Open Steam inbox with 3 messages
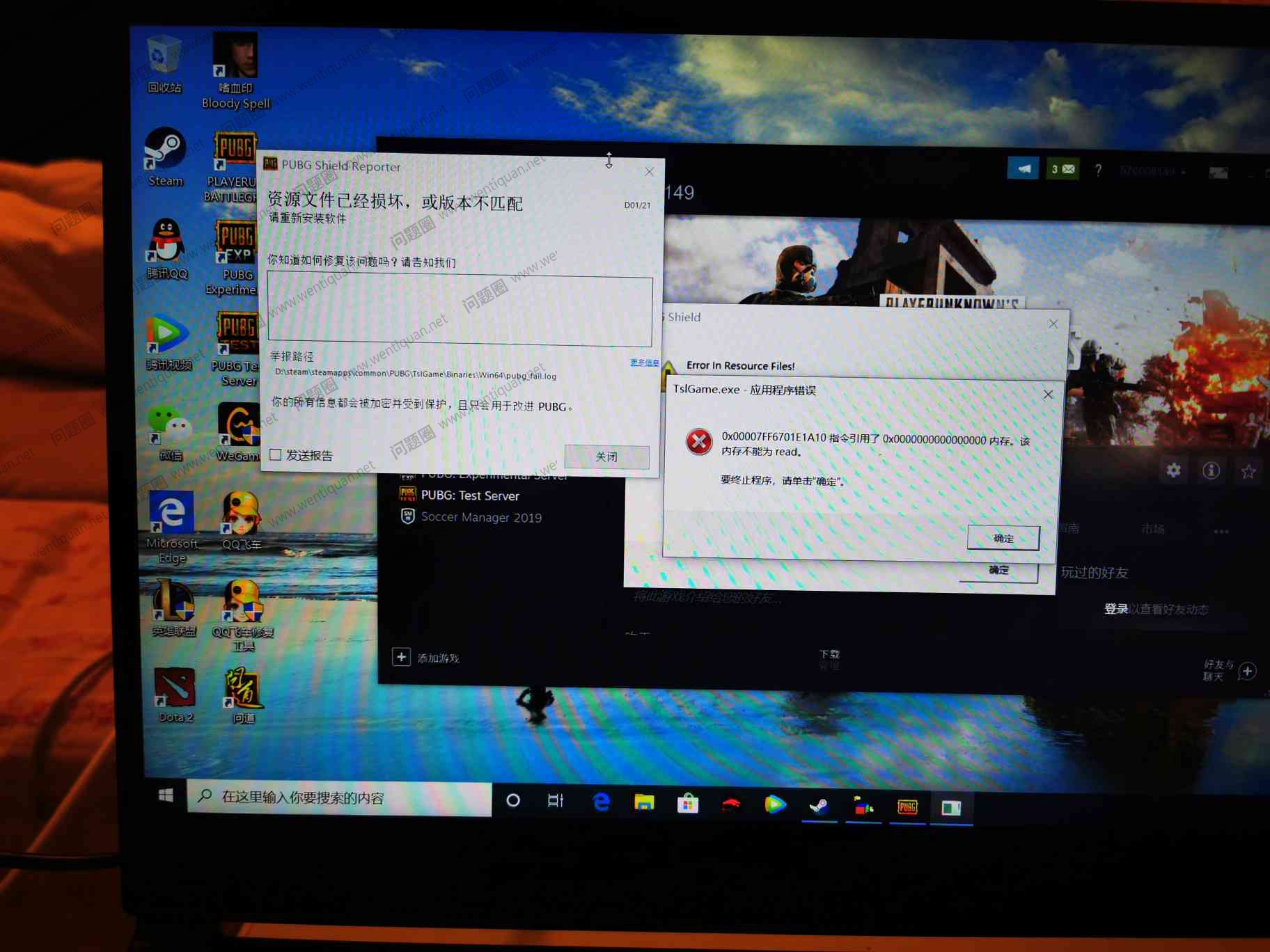The image size is (1270, 952). pyautogui.click(x=1062, y=169)
